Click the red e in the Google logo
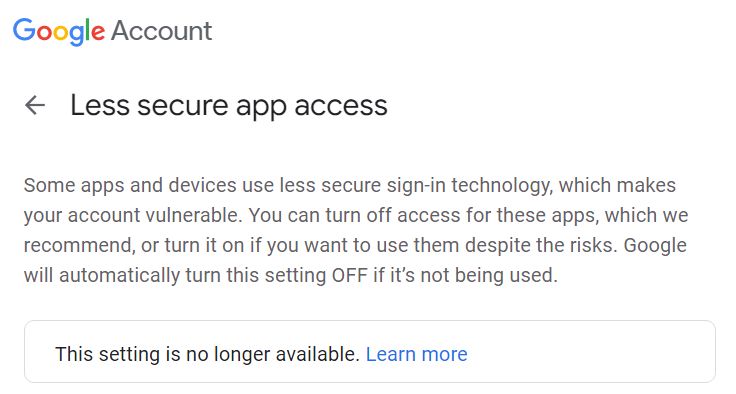736x394 pixels. click(97, 33)
